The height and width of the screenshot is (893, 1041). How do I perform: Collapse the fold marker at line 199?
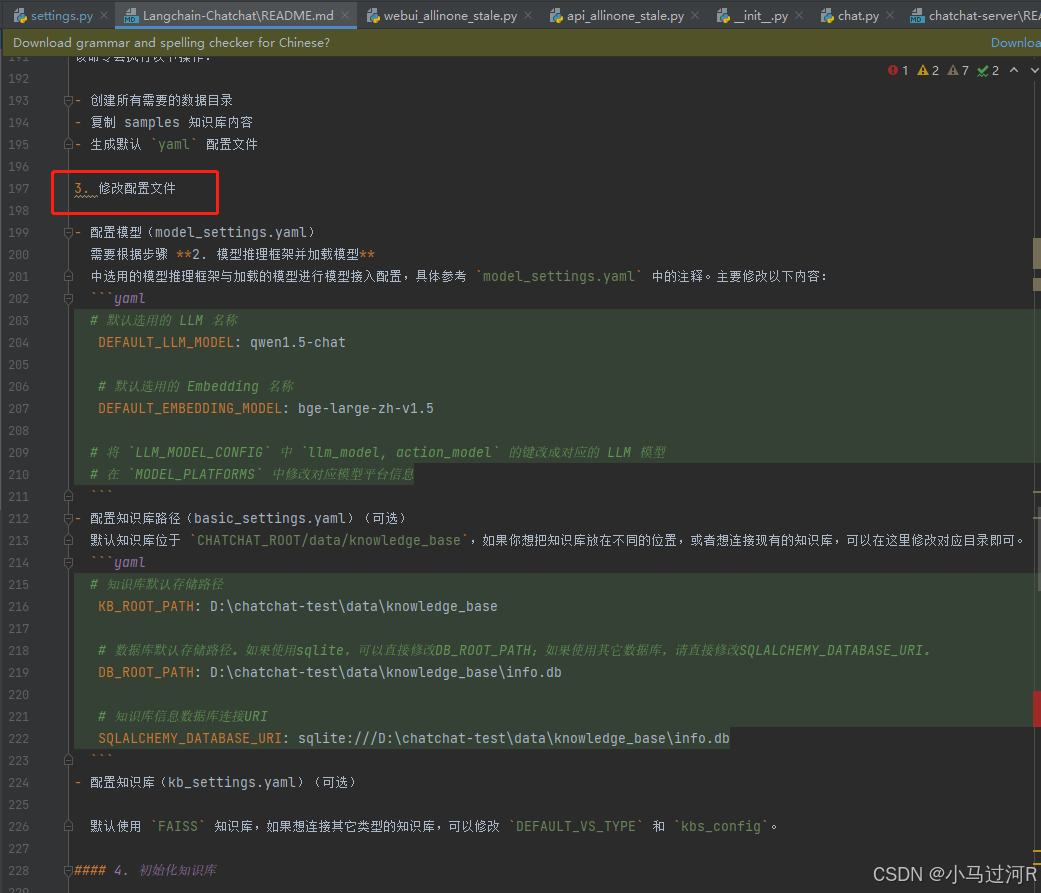(x=68, y=232)
